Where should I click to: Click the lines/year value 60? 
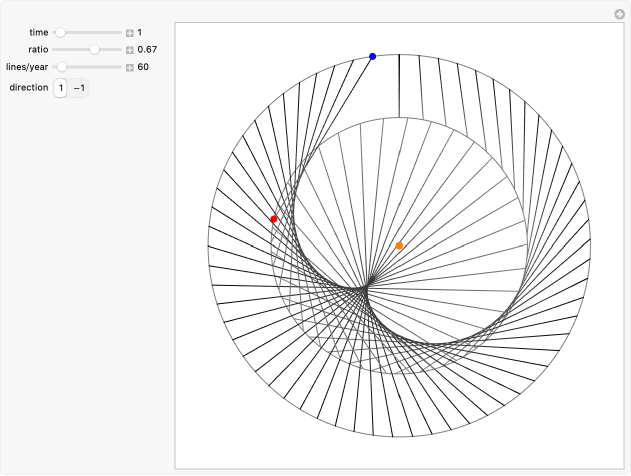(143, 67)
